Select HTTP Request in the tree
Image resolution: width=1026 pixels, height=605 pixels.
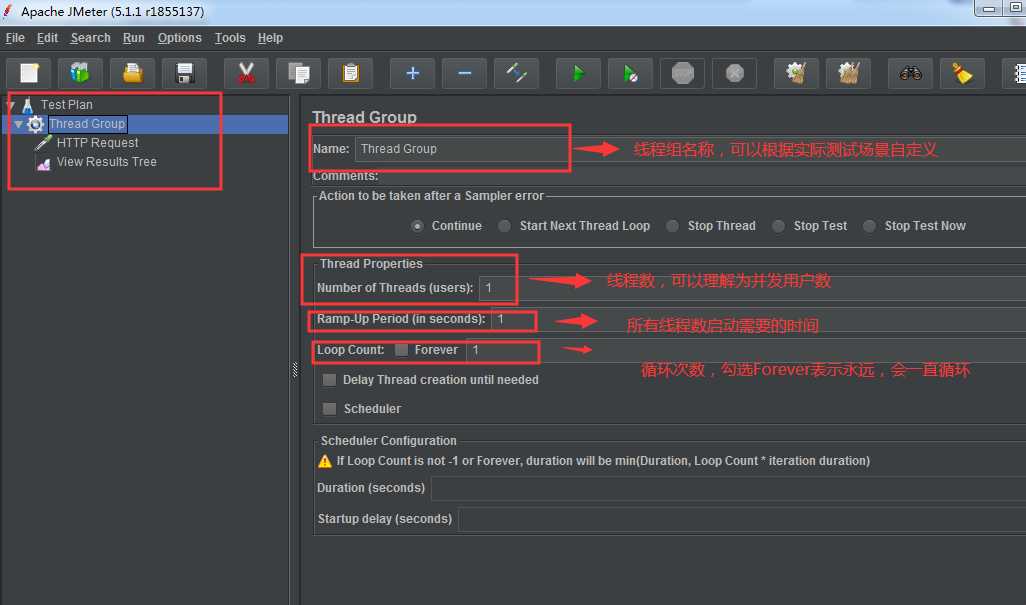97,143
